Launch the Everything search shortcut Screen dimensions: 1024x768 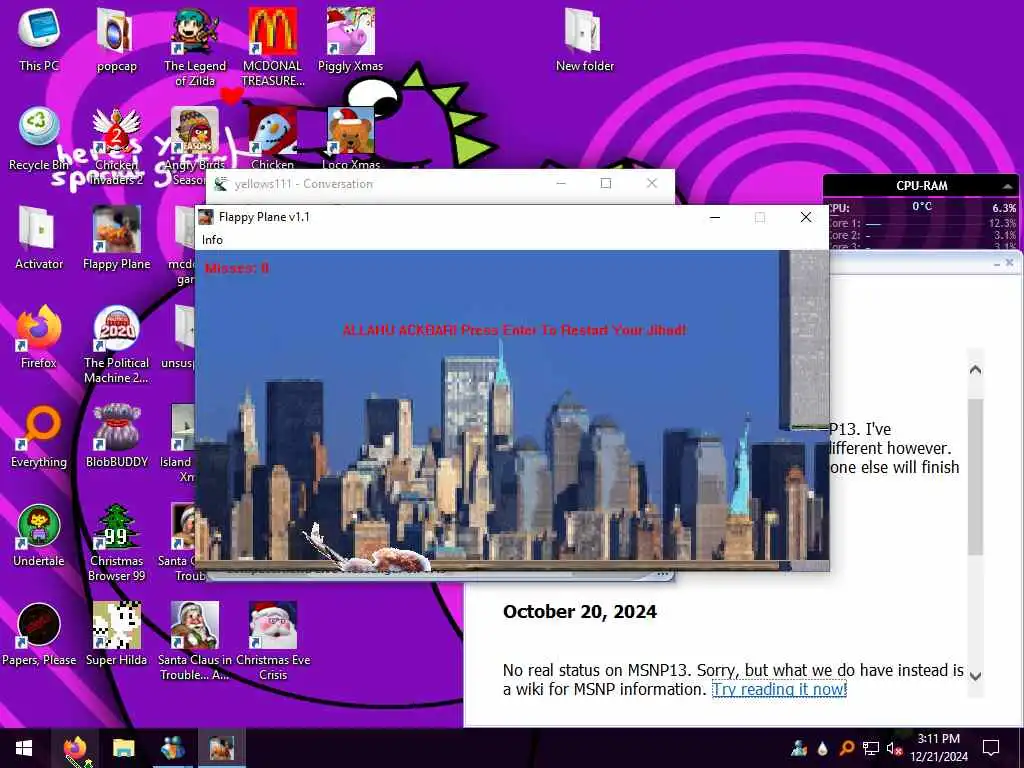pos(39,436)
